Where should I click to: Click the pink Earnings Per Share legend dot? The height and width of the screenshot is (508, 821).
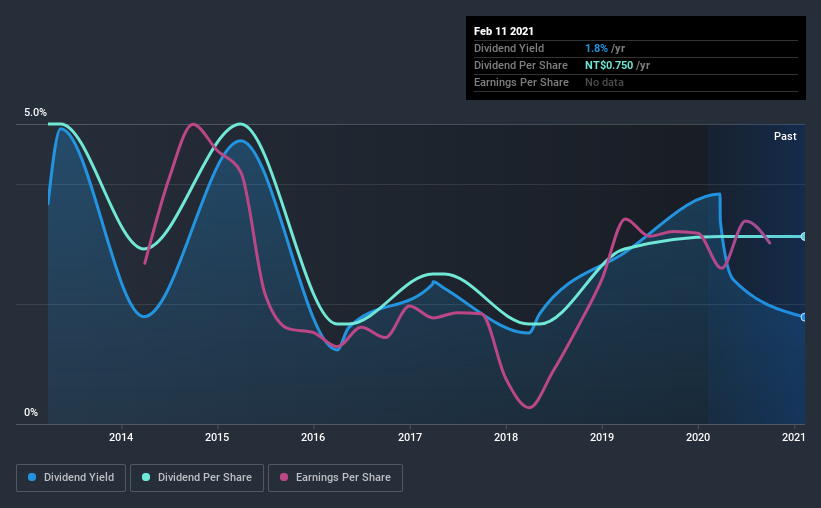[x=284, y=477]
